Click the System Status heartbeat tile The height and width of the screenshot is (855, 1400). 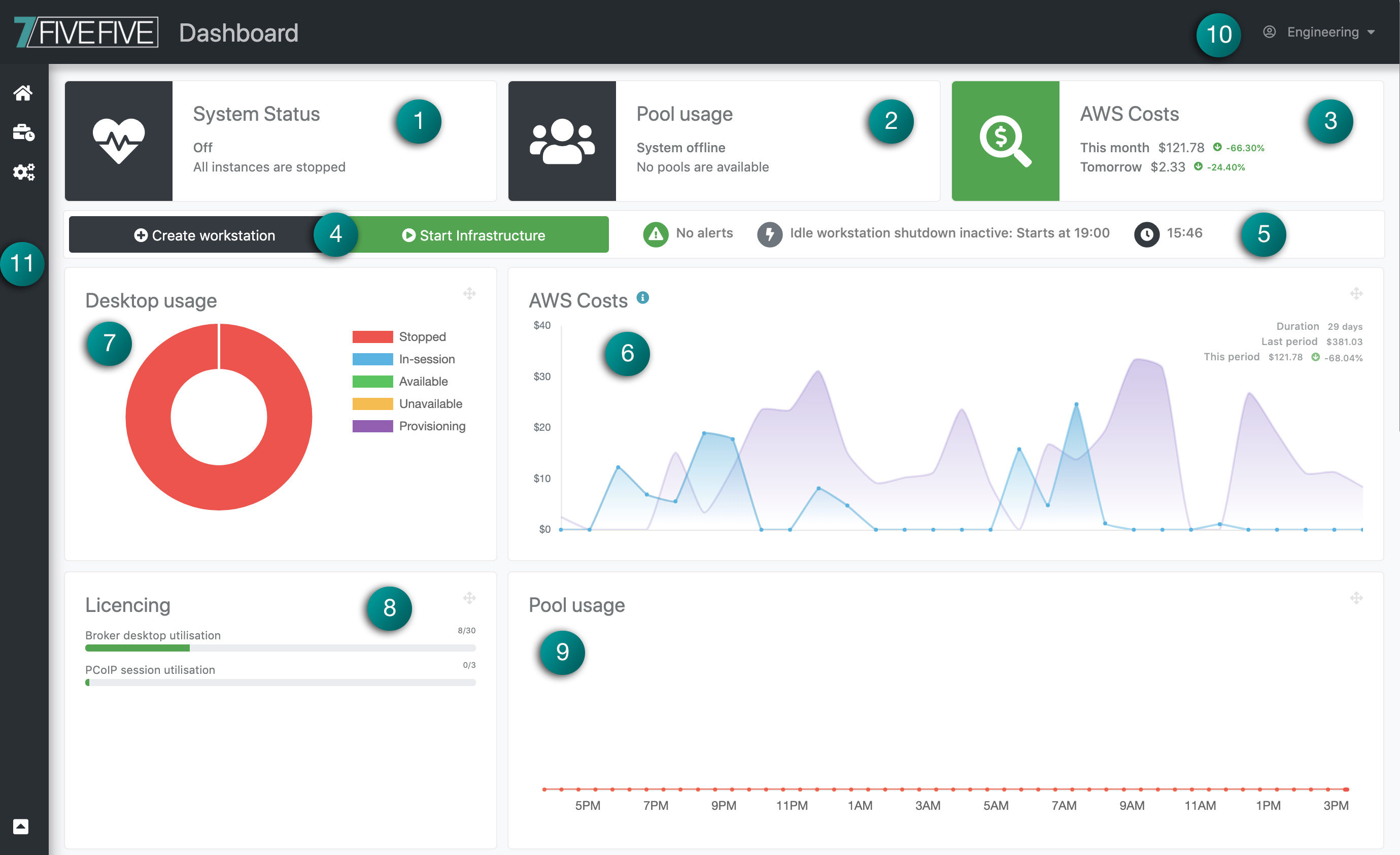(119, 141)
